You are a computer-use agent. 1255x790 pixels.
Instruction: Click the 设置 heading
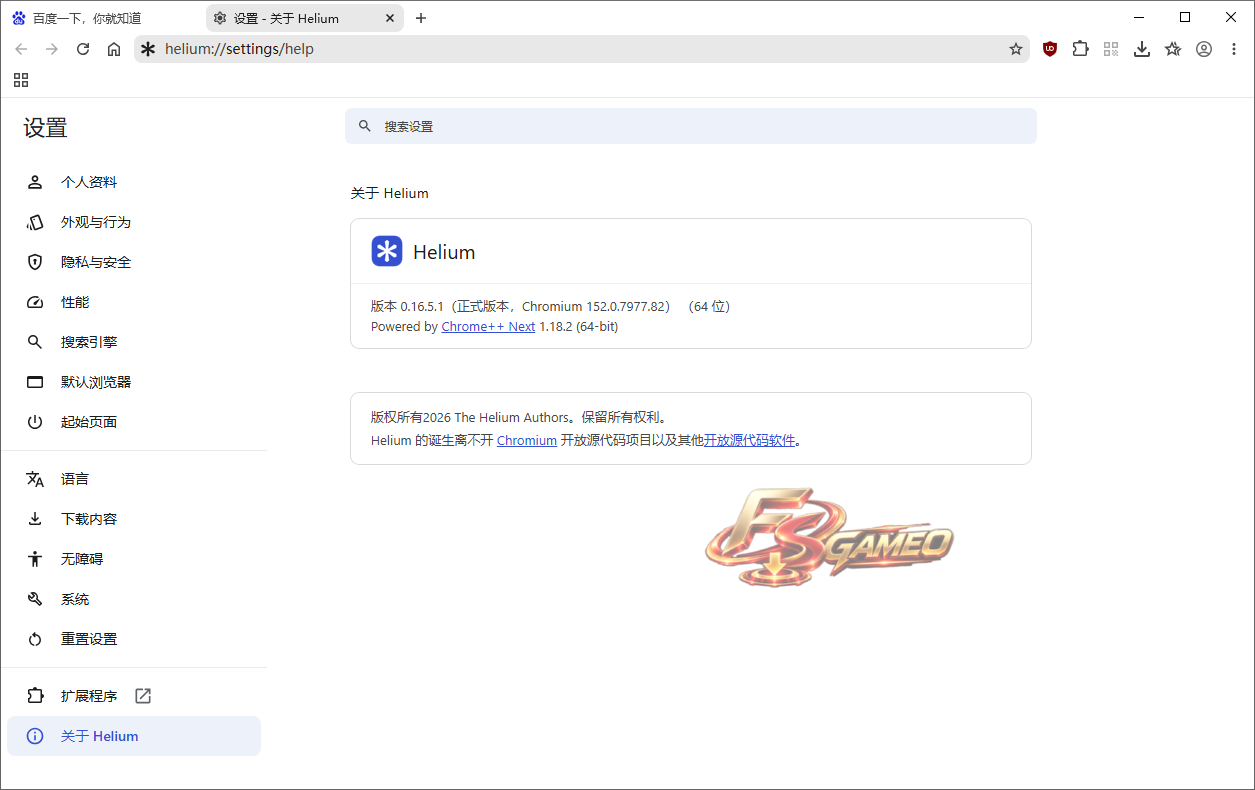point(46,128)
